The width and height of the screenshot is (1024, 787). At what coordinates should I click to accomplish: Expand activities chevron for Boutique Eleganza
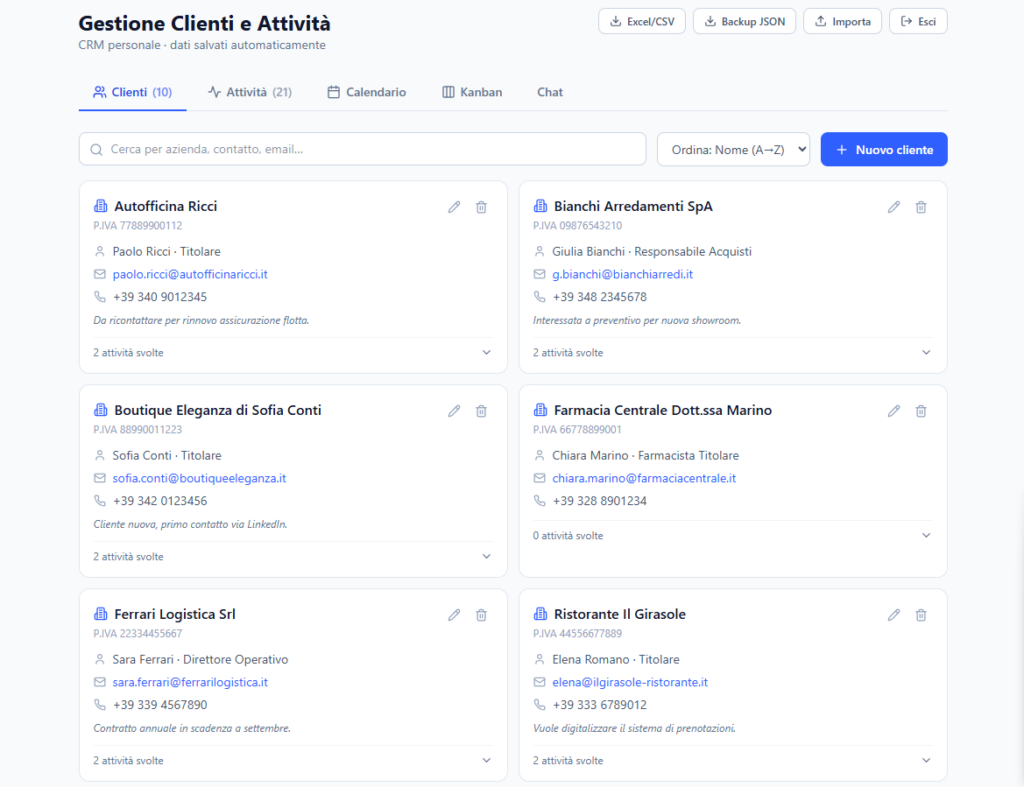[487, 556]
